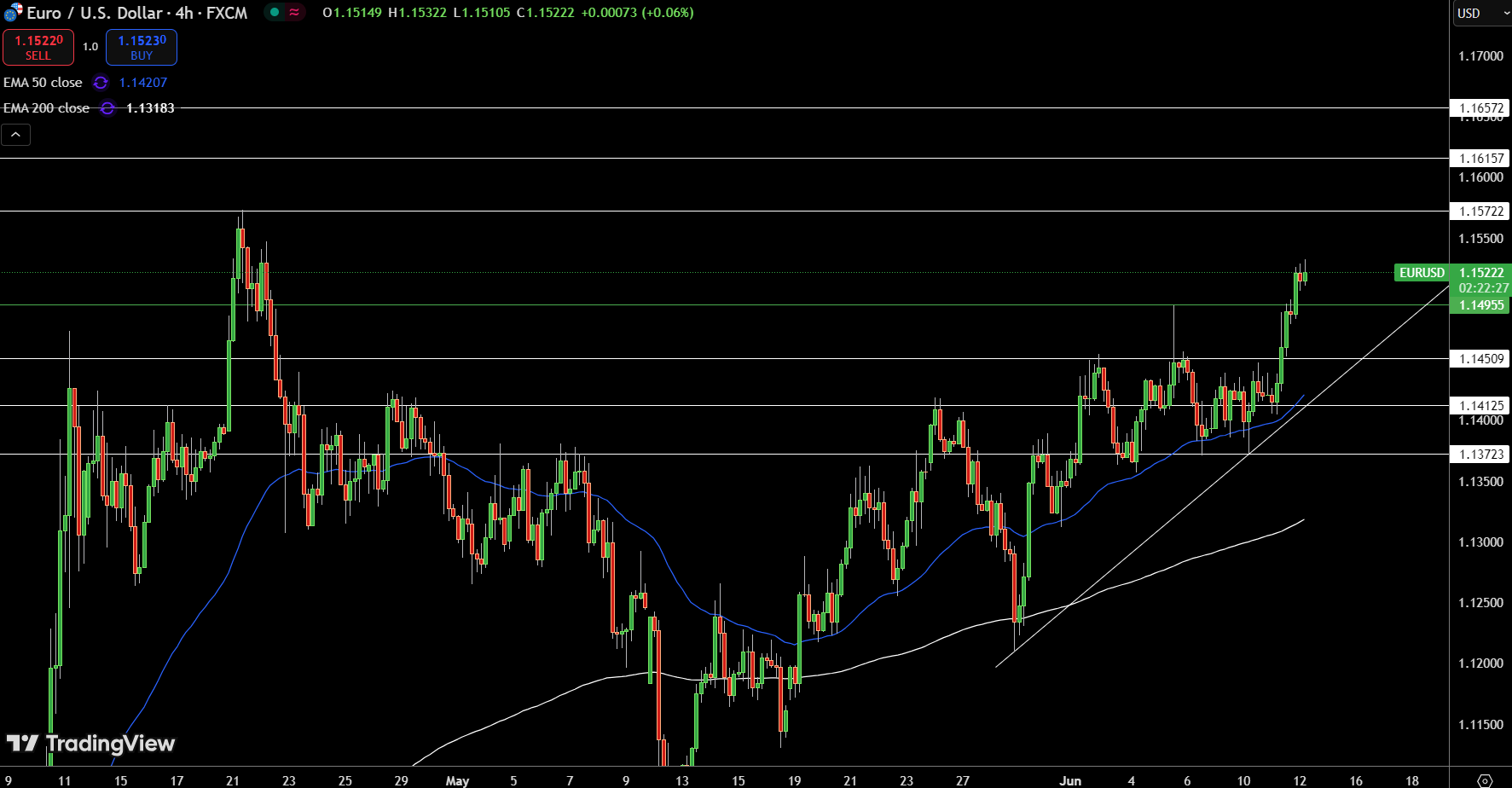Screen dimensions: 1512x788
Task: Select the EMA 50 close indicator label
Action: [43, 83]
